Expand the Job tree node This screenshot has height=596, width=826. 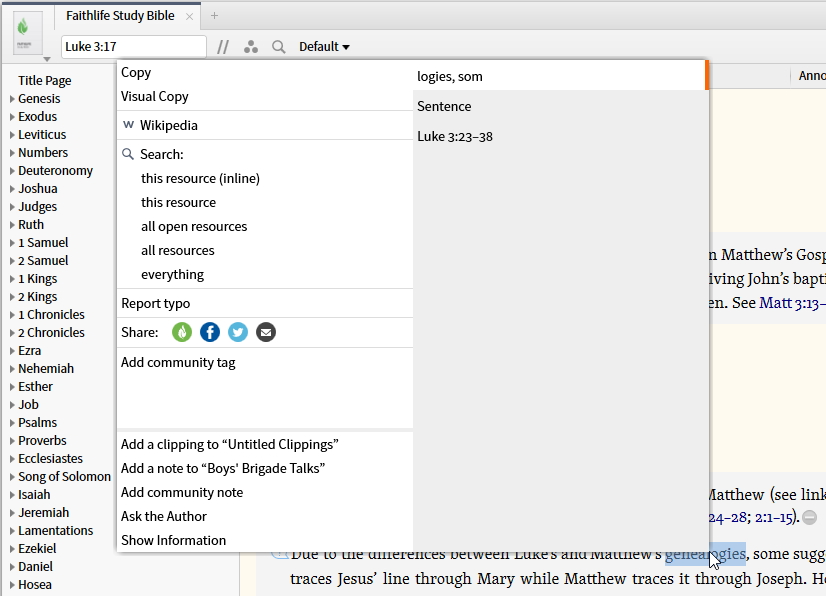click(x=12, y=405)
